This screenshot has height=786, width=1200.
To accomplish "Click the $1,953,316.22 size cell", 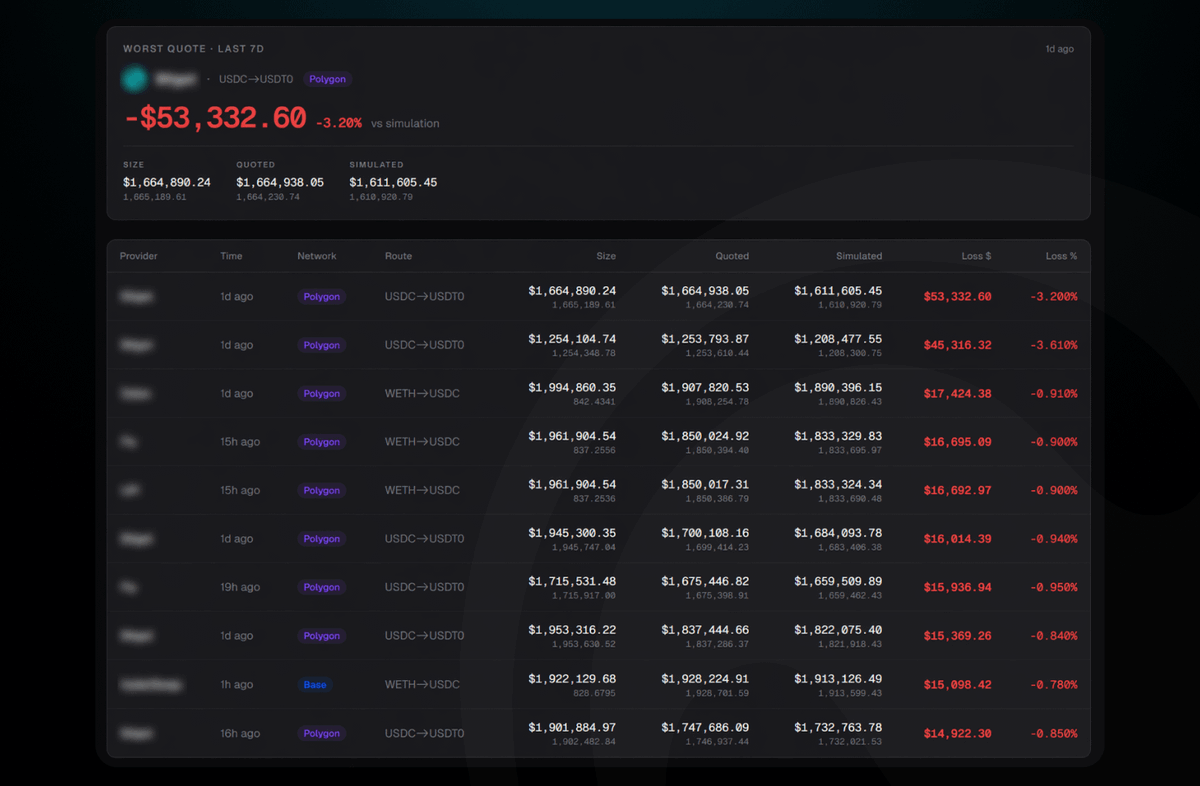I will click(572, 630).
